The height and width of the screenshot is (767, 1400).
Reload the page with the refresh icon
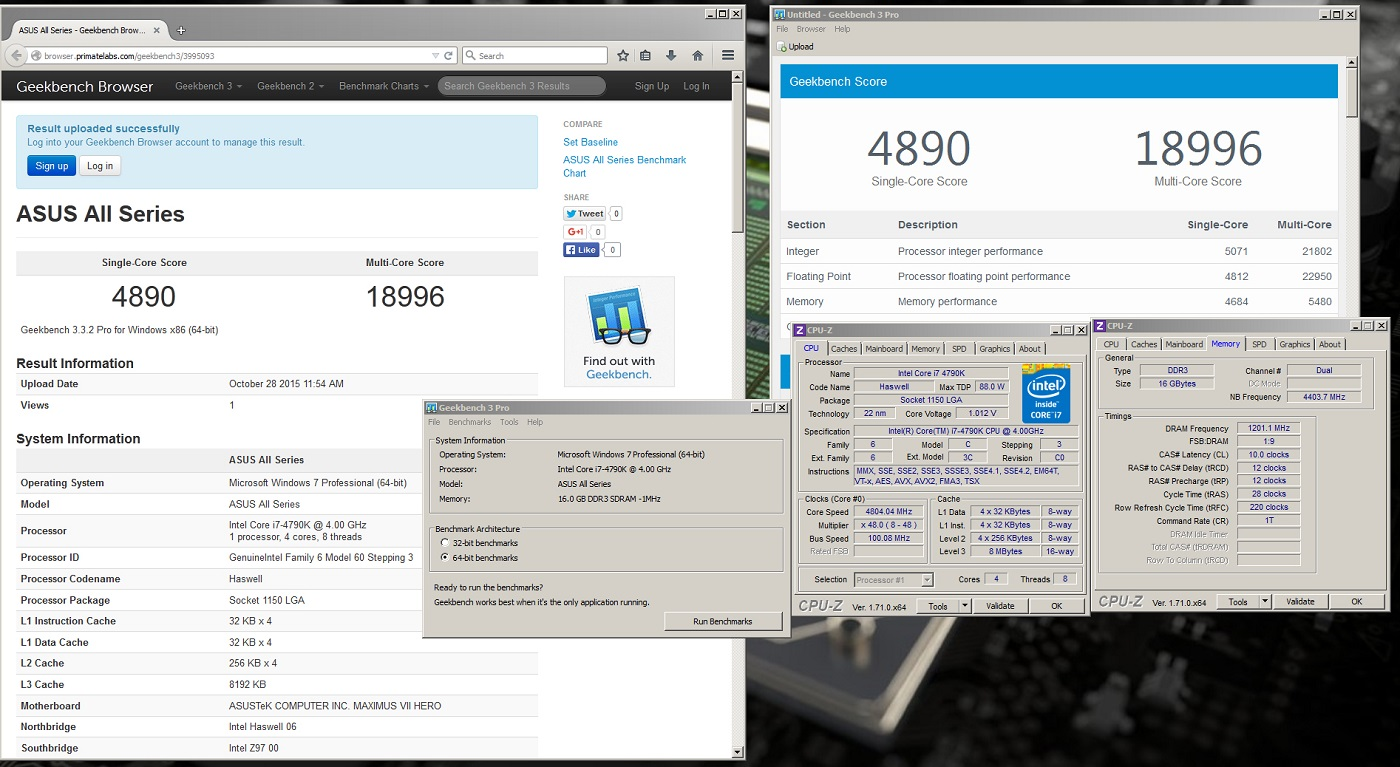pos(448,56)
